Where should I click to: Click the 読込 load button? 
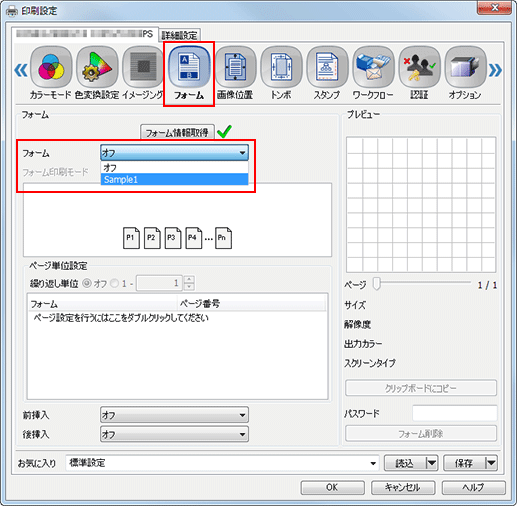(405, 463)
